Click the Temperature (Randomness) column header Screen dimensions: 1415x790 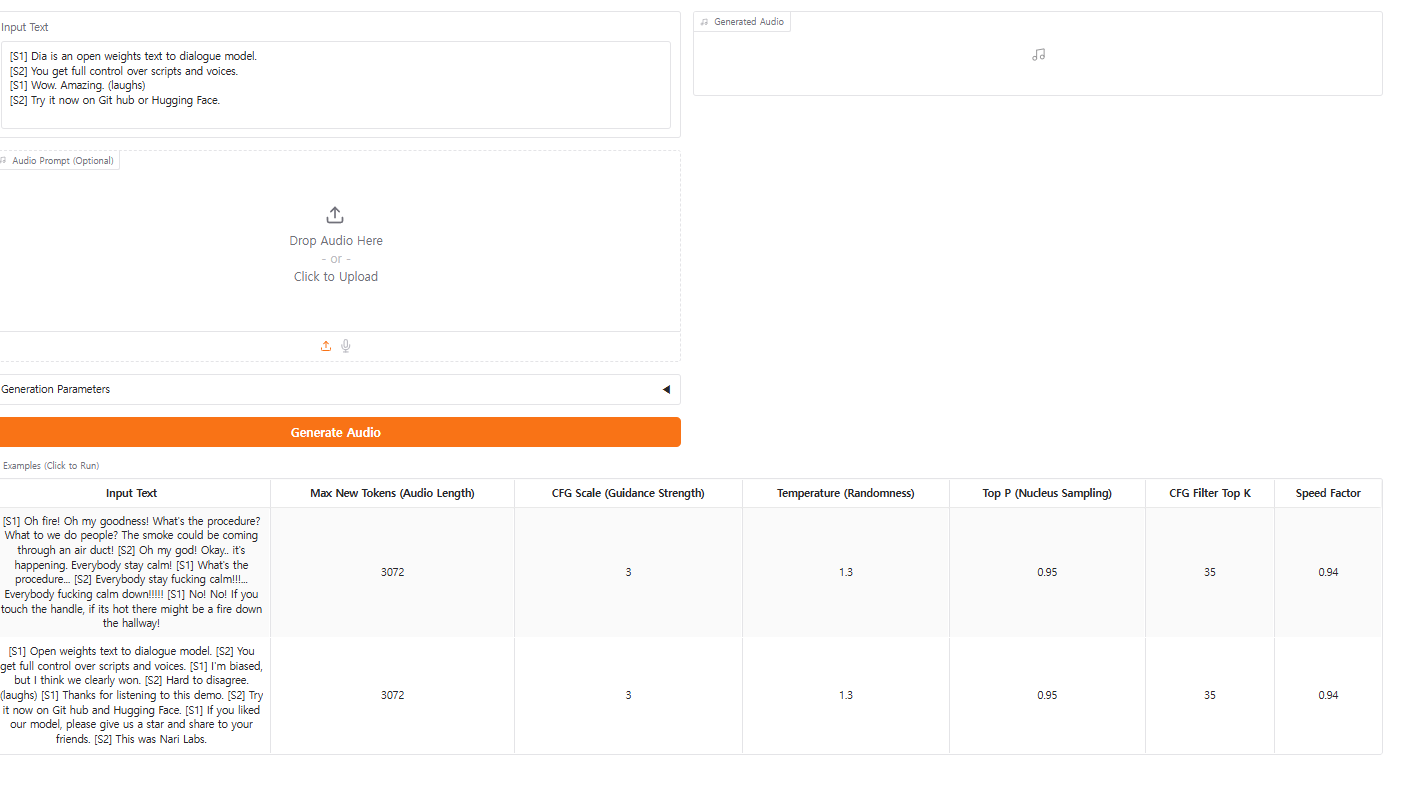845,493
